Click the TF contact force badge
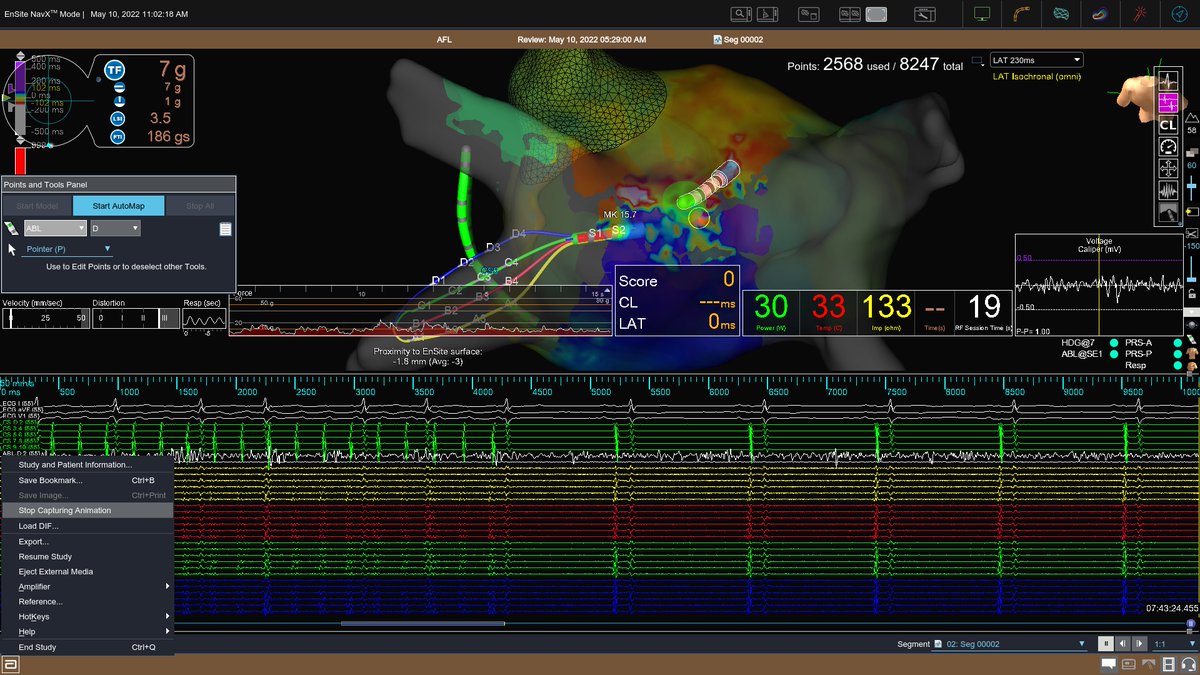 tap(115, 70)
